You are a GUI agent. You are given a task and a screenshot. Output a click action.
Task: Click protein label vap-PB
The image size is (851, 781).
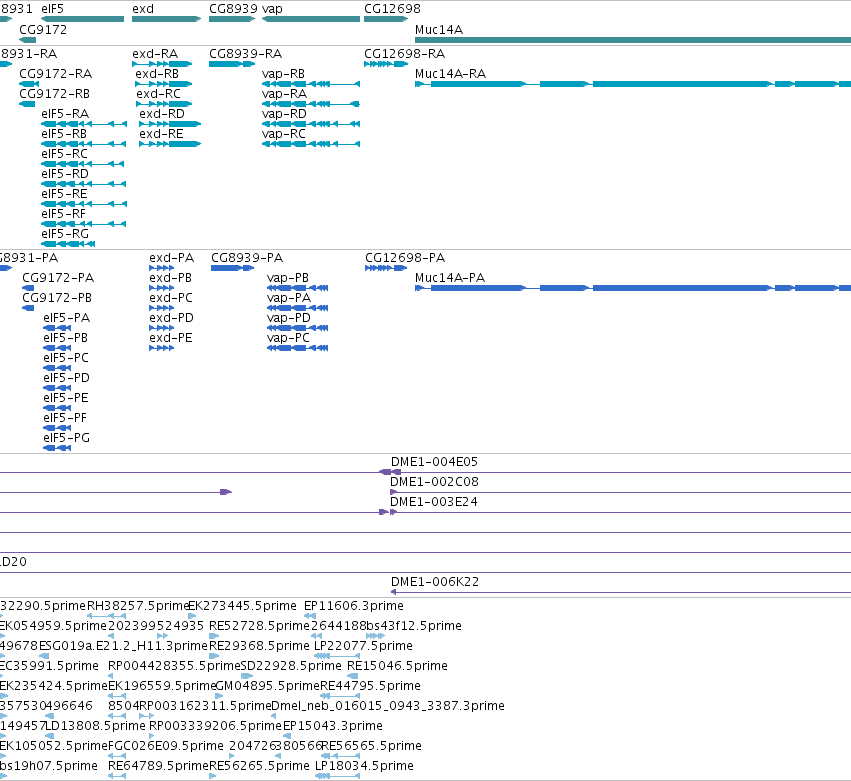pos(288,277)
